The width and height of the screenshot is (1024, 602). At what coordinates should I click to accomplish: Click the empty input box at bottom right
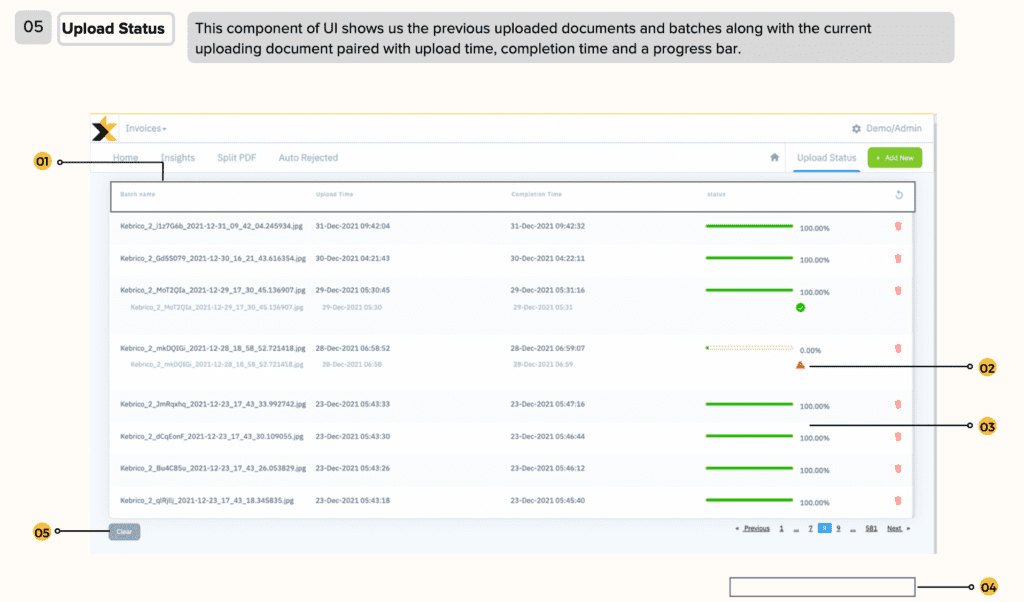822,587
